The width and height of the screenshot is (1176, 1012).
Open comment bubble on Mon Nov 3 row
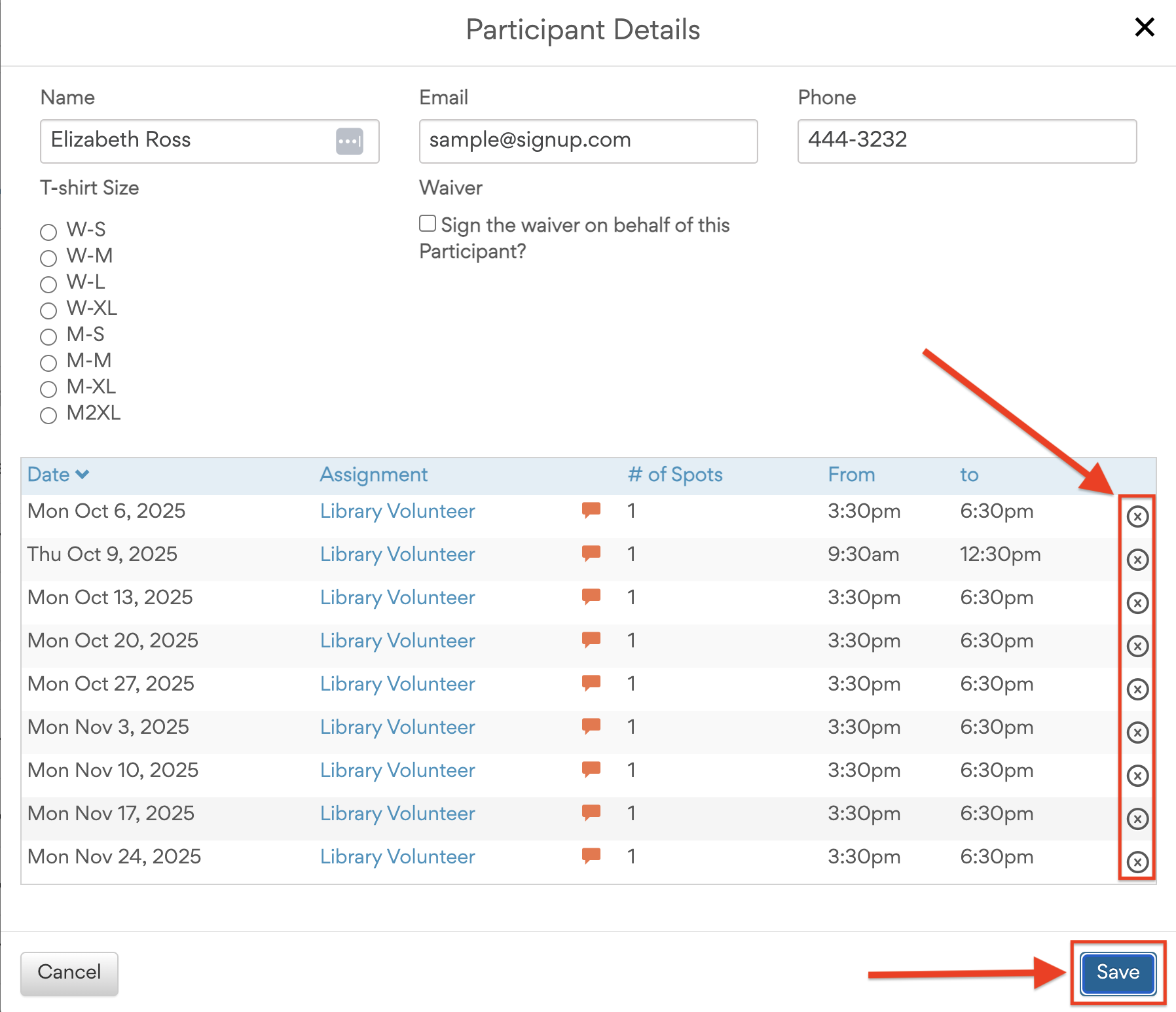591,726
